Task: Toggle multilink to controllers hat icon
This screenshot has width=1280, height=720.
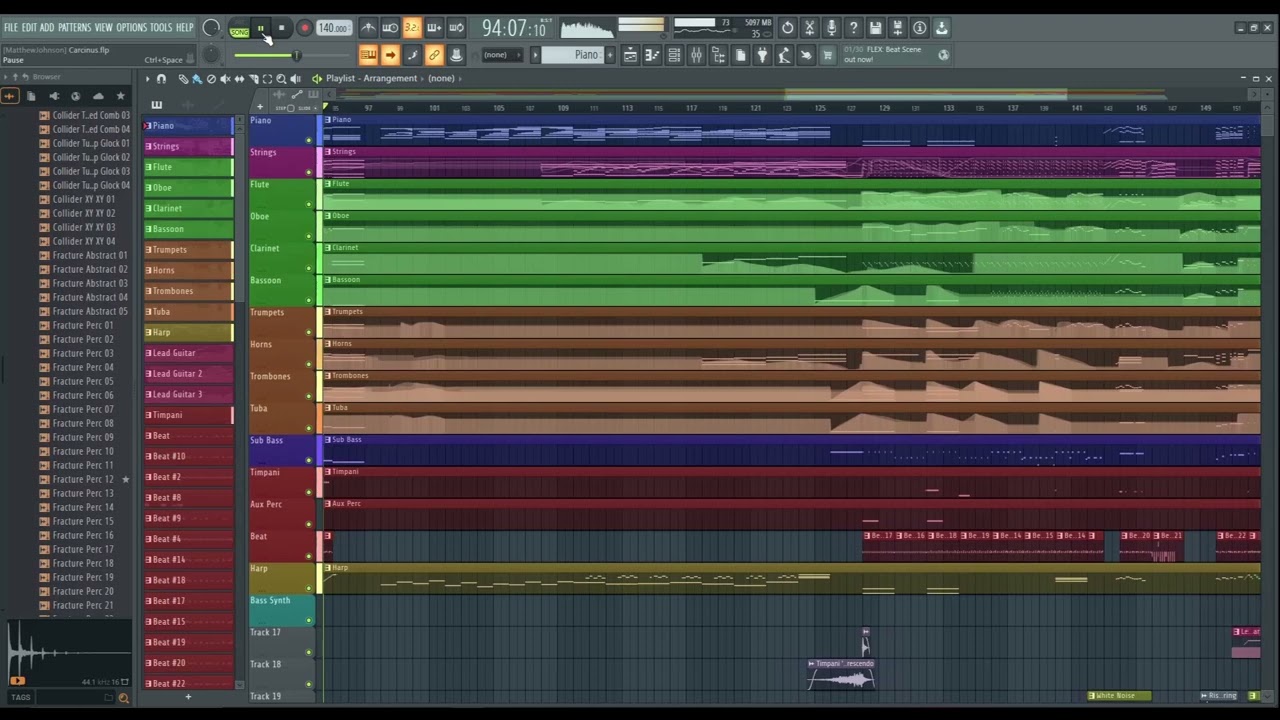Action: tap(455, 55)
